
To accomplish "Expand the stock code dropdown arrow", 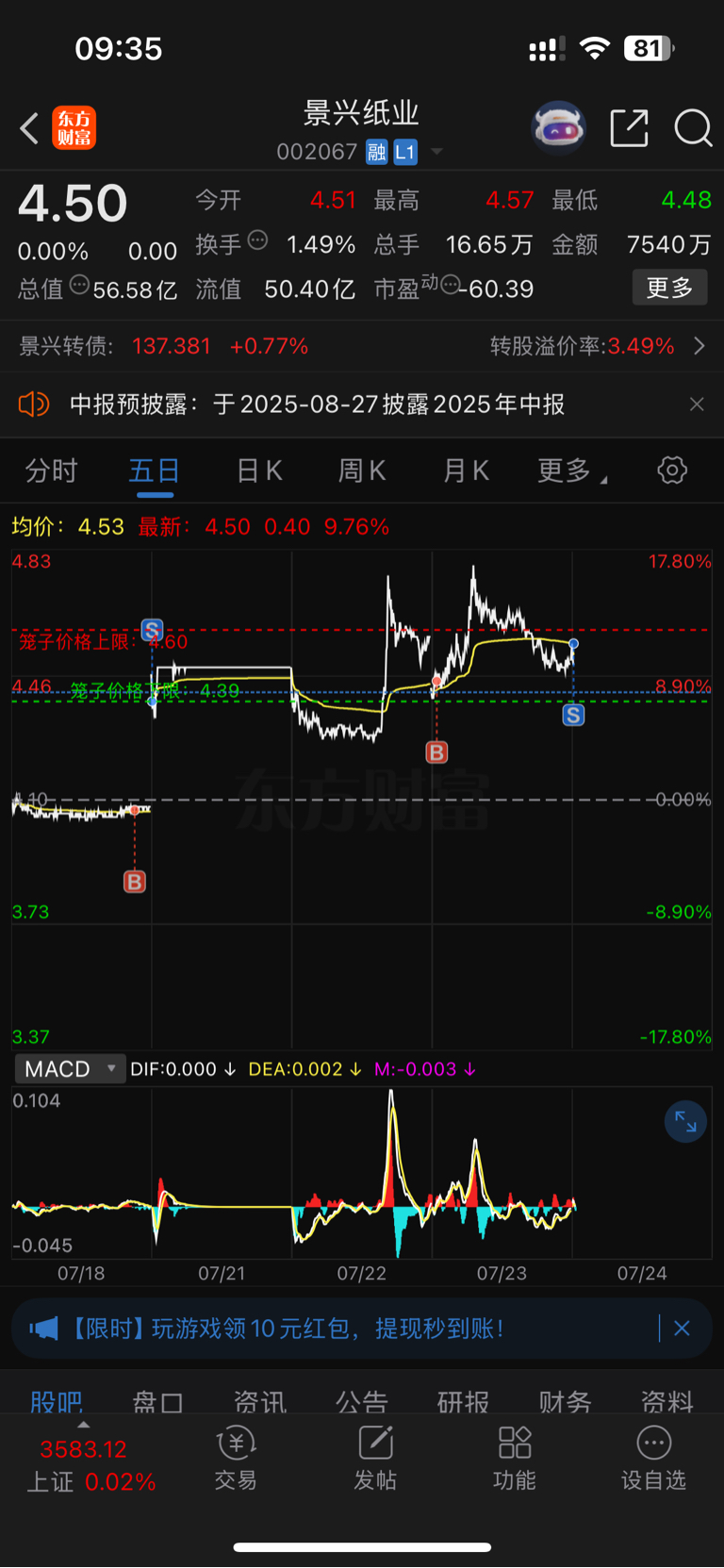I will click(436, 152).
